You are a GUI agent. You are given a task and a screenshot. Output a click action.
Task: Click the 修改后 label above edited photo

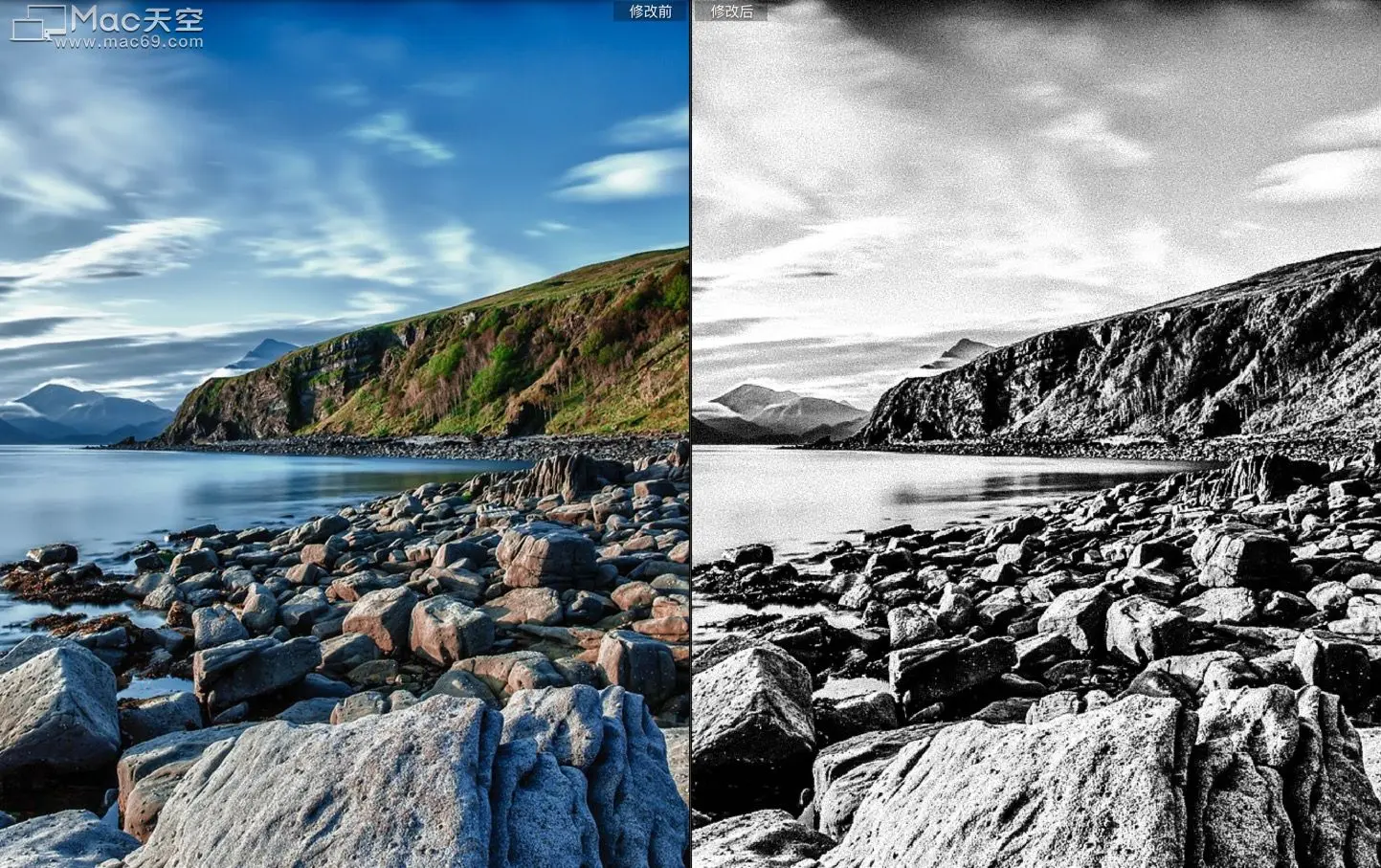(731, 11)
